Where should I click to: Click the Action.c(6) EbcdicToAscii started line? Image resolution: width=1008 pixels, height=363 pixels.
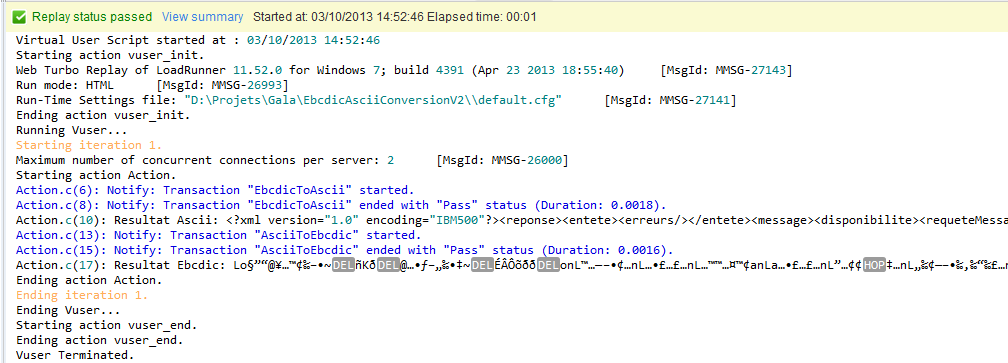[215, 190]
